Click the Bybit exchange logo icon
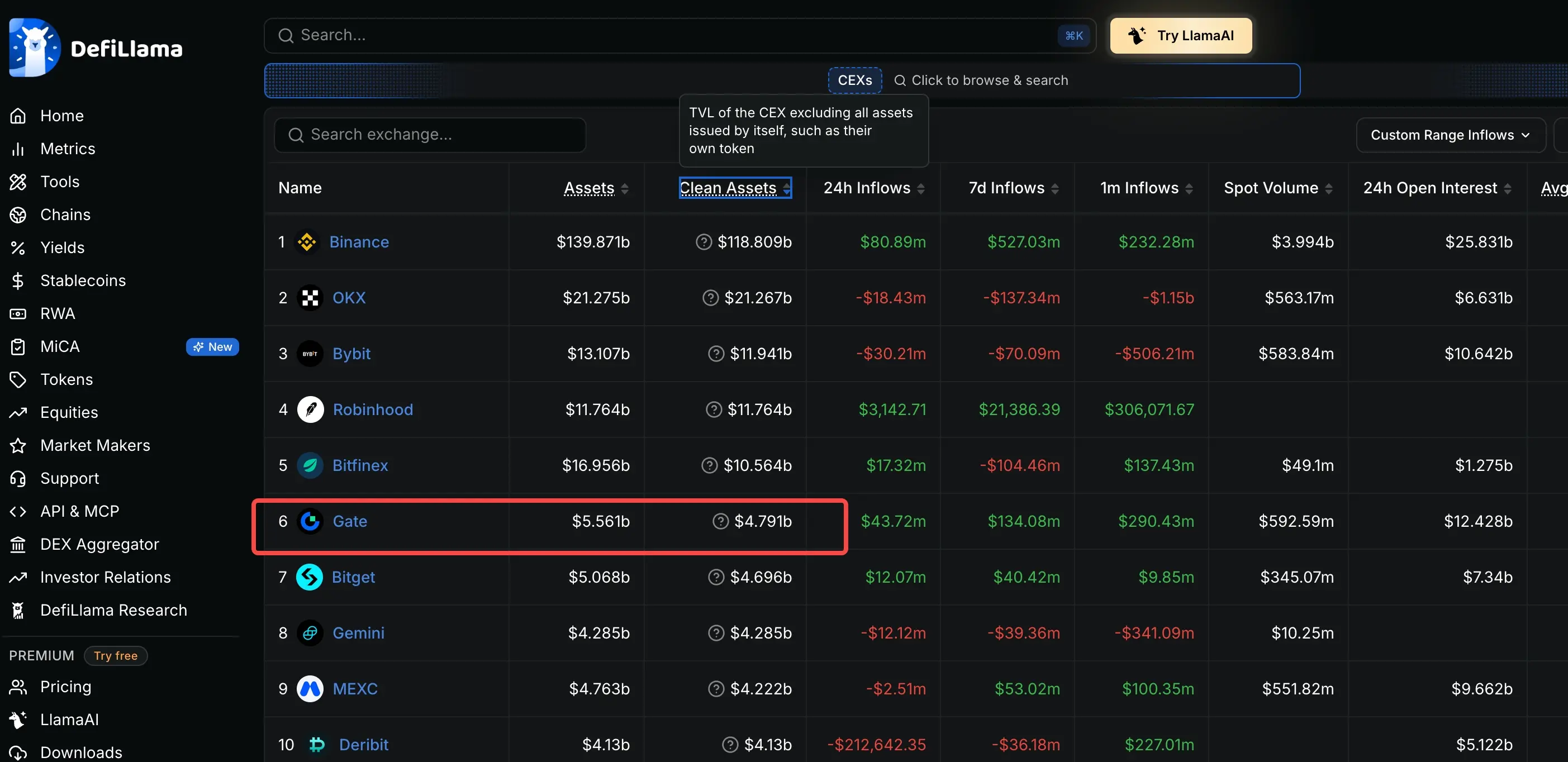This screenshot has width=1568, height=762. pos(310,354)
